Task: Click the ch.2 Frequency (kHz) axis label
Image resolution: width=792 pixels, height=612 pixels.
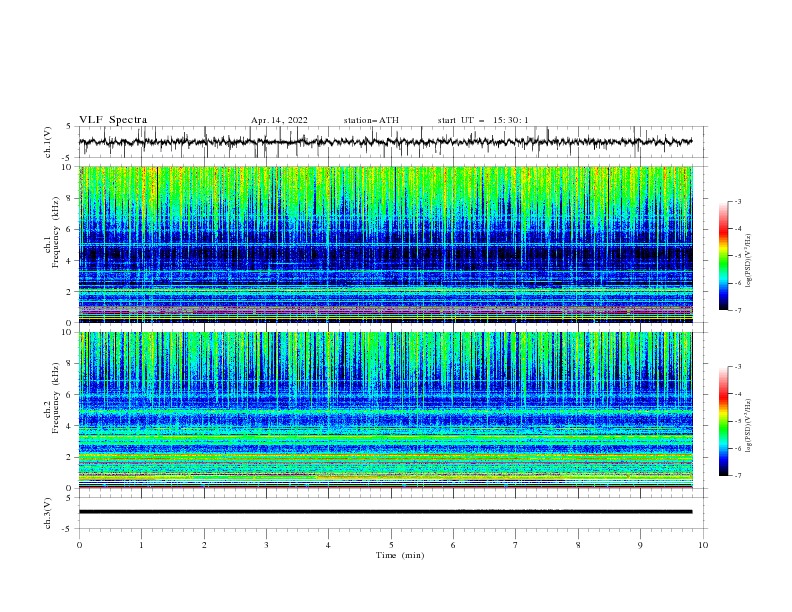Action: pyautogui.click(x=52, y=398)
